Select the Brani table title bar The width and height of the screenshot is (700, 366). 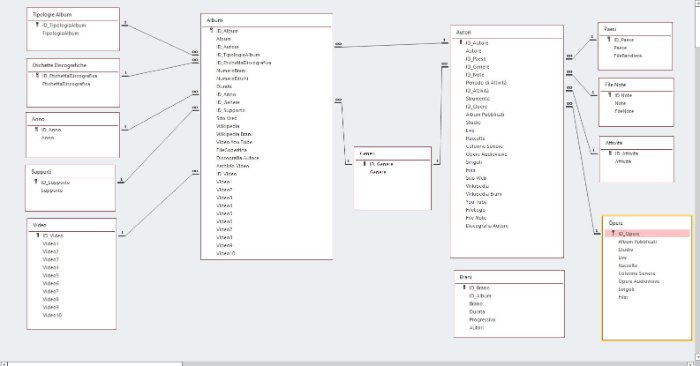click(509, 277)
